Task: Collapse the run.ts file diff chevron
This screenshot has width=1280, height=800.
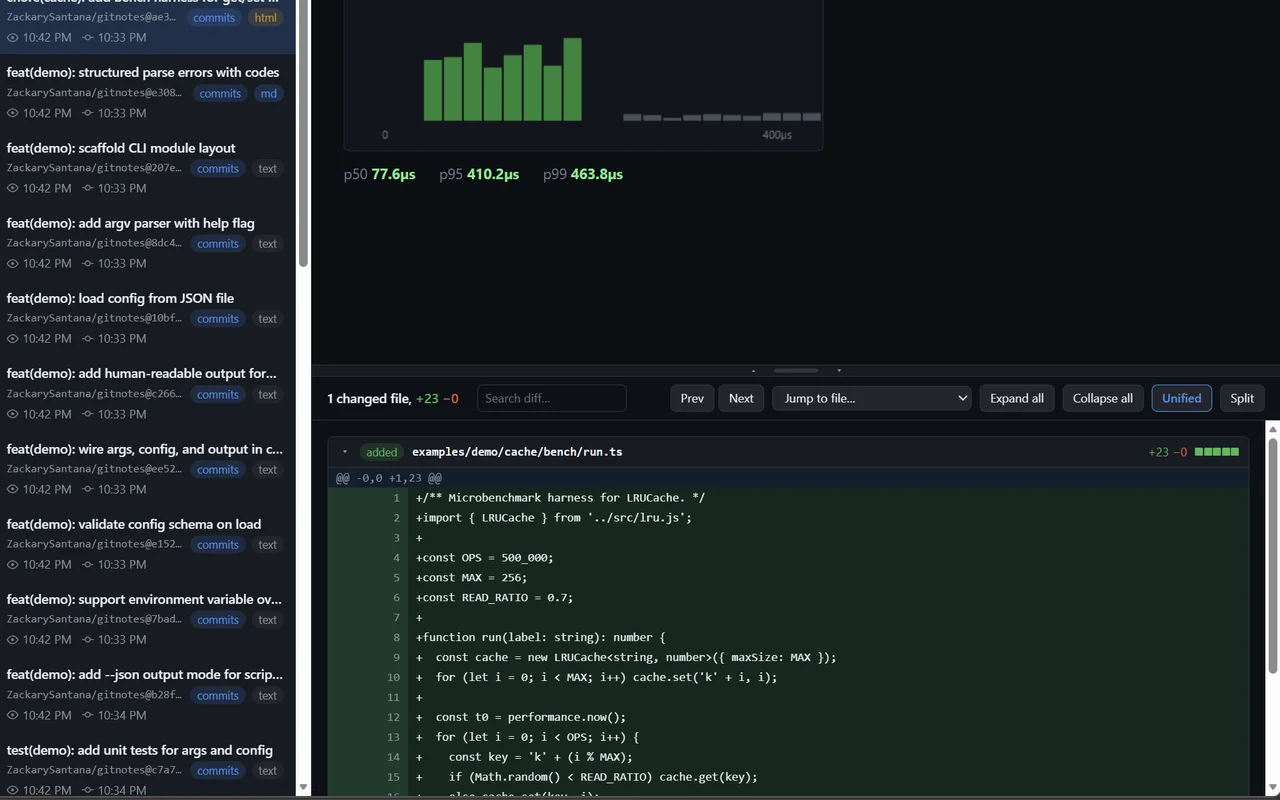Action: [x=345, y=452]
